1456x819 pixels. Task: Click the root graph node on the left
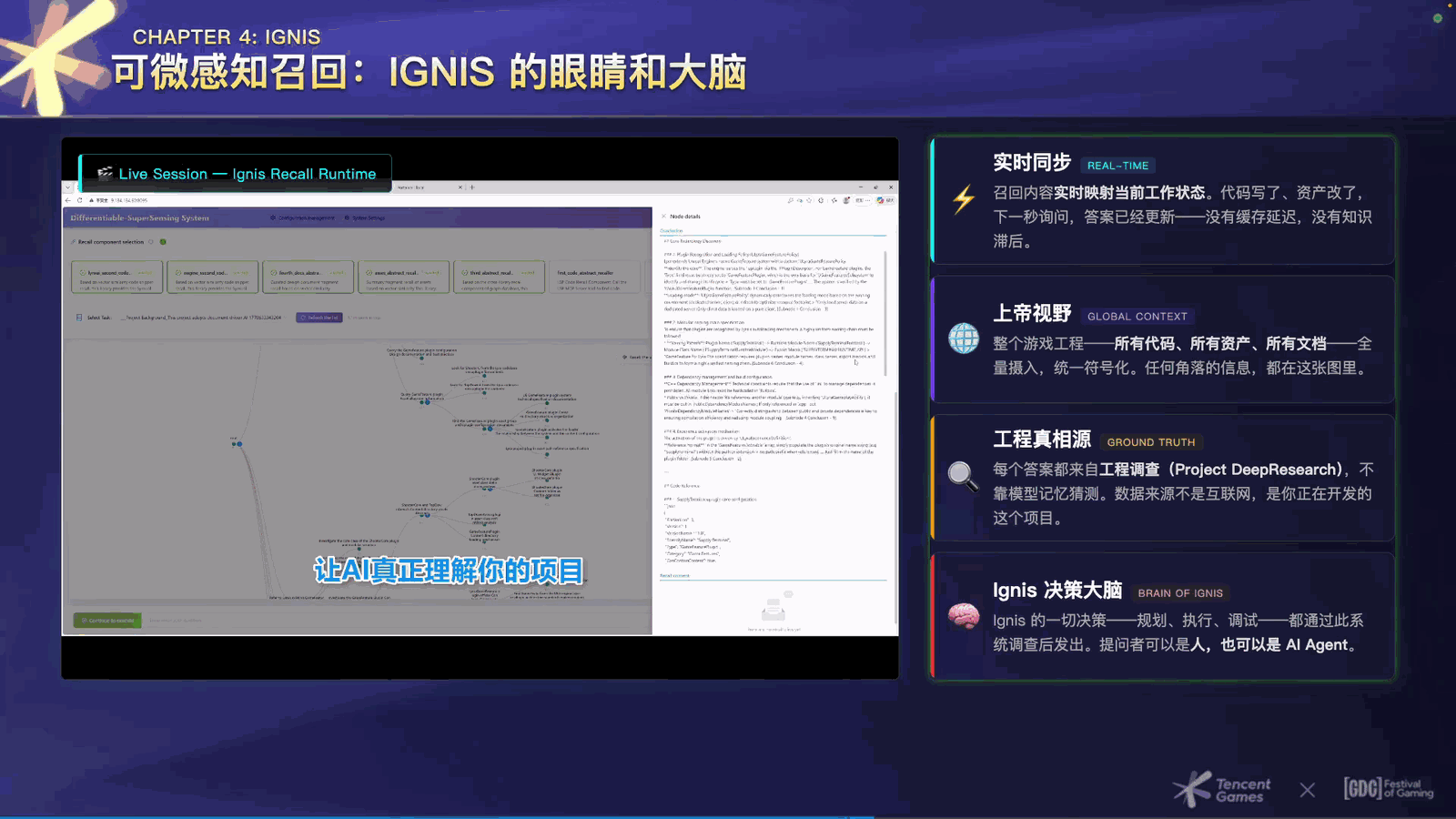click(x=238, y=443)
